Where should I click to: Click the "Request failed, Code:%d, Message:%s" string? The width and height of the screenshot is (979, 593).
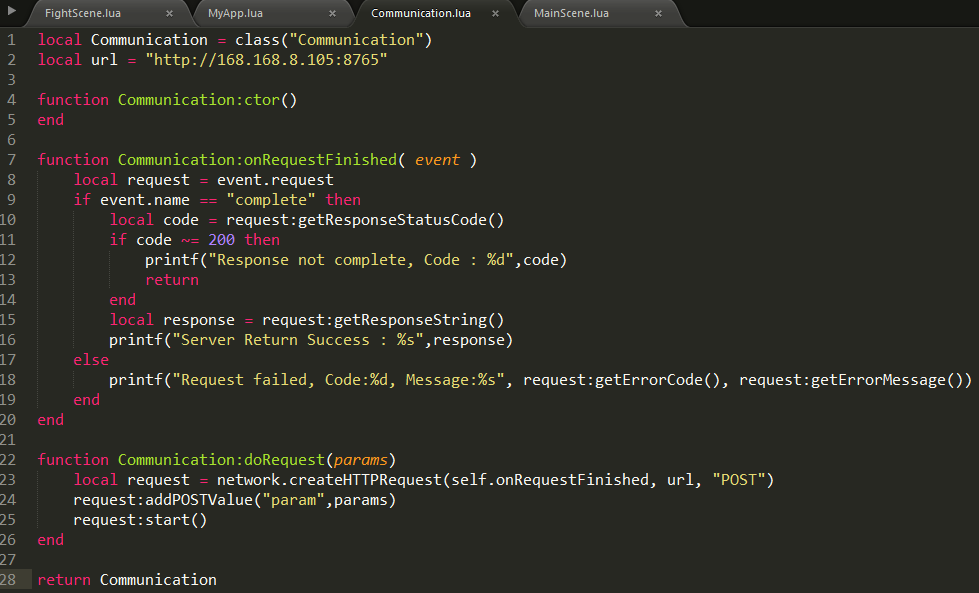coord(338,380)
